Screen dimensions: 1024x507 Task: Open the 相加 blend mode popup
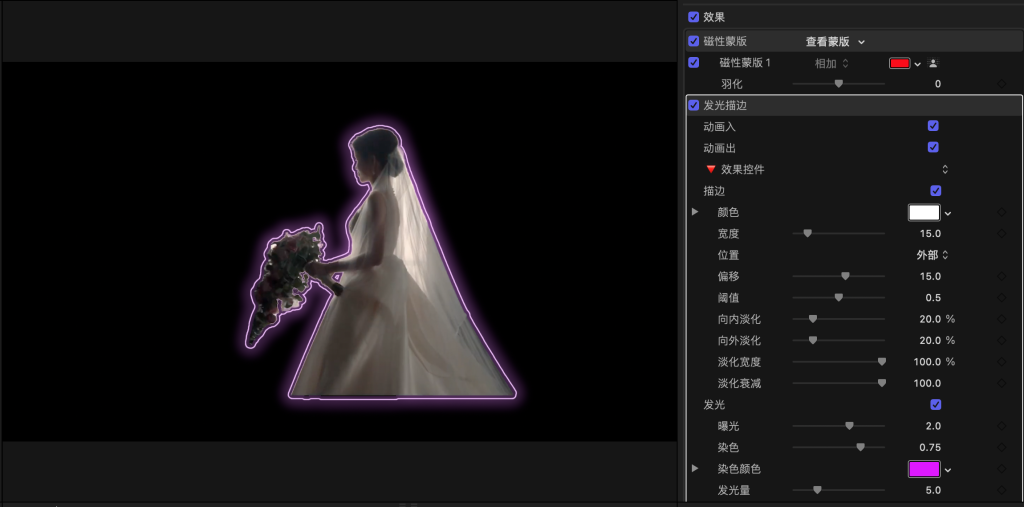pos(831,63)
